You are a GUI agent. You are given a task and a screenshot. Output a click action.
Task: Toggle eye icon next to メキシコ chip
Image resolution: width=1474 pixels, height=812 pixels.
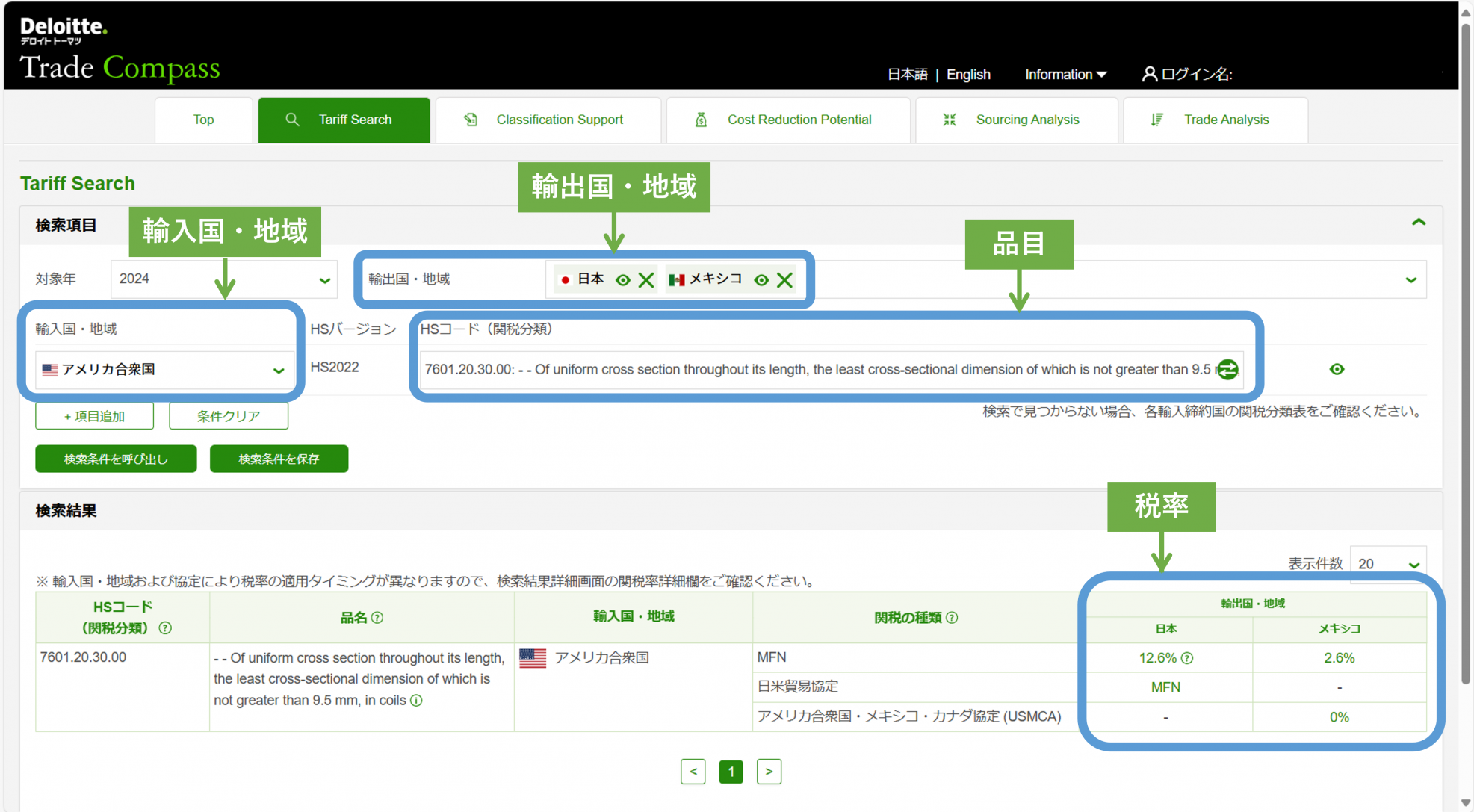pos(761,280)
